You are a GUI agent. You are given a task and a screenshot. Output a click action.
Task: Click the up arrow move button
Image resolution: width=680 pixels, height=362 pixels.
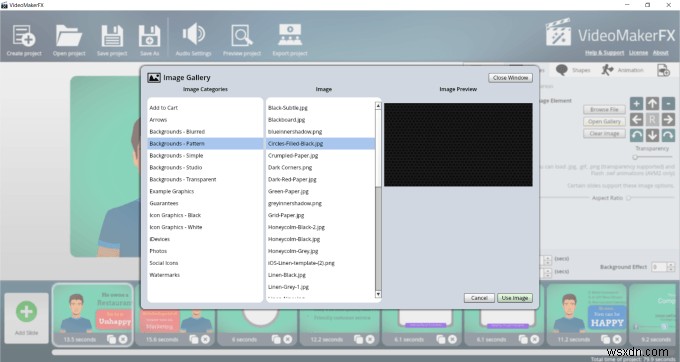pos(652,104)
